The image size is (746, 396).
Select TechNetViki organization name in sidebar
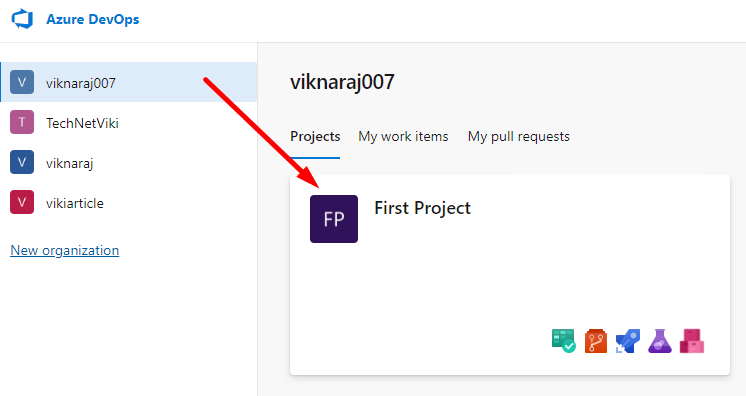pyautogui.click(x=82, y=123)
